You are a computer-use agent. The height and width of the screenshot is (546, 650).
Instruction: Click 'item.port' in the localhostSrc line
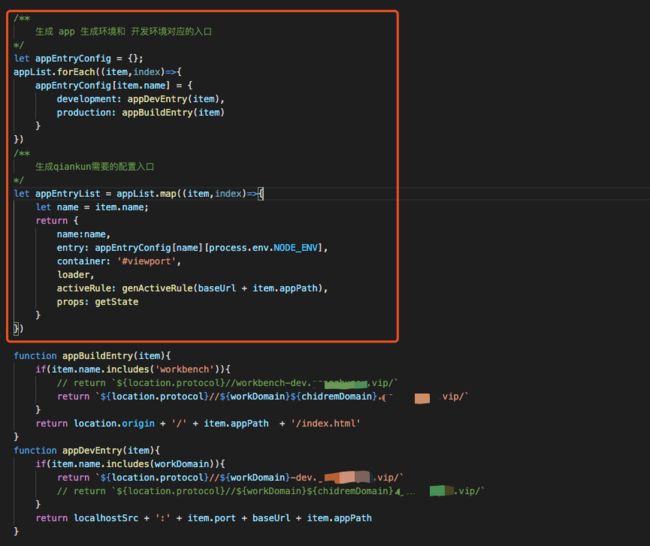[x=211, y=518]
